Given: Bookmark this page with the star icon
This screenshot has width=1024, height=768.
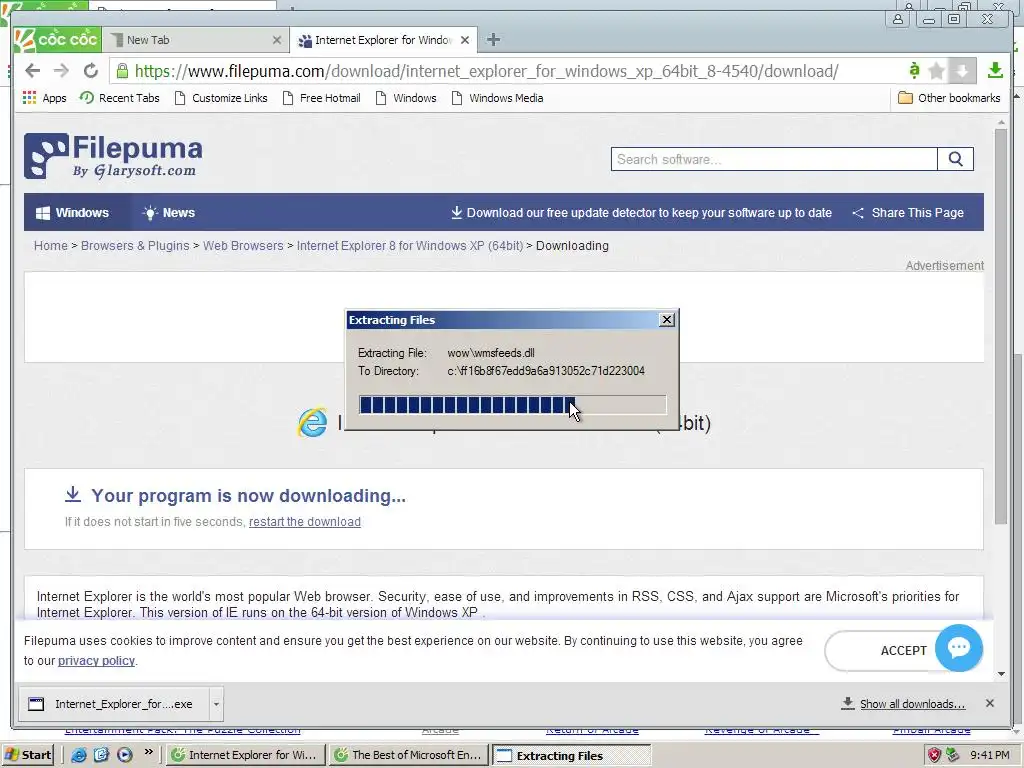Looking at the screenshot, I should point(936,71).
